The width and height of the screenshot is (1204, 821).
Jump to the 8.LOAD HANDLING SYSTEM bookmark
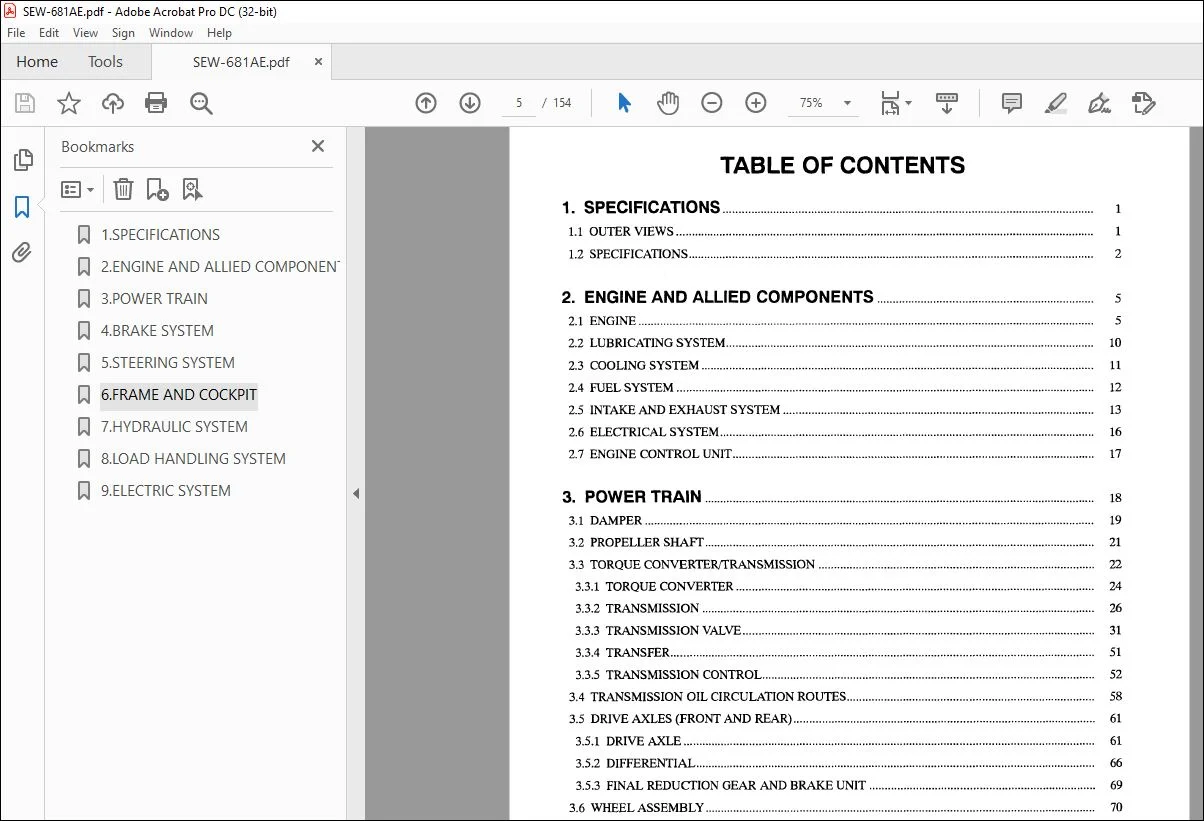click(193, 459)
